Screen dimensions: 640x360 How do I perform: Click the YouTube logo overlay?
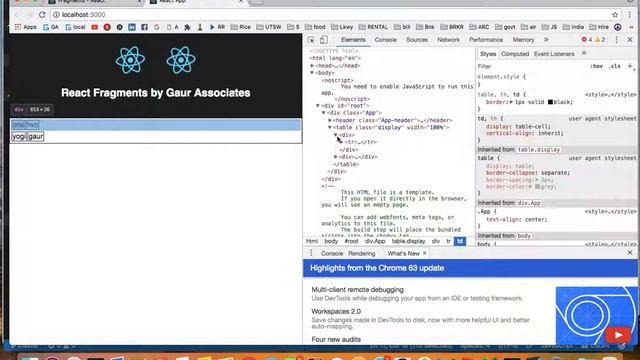(618, 336)
